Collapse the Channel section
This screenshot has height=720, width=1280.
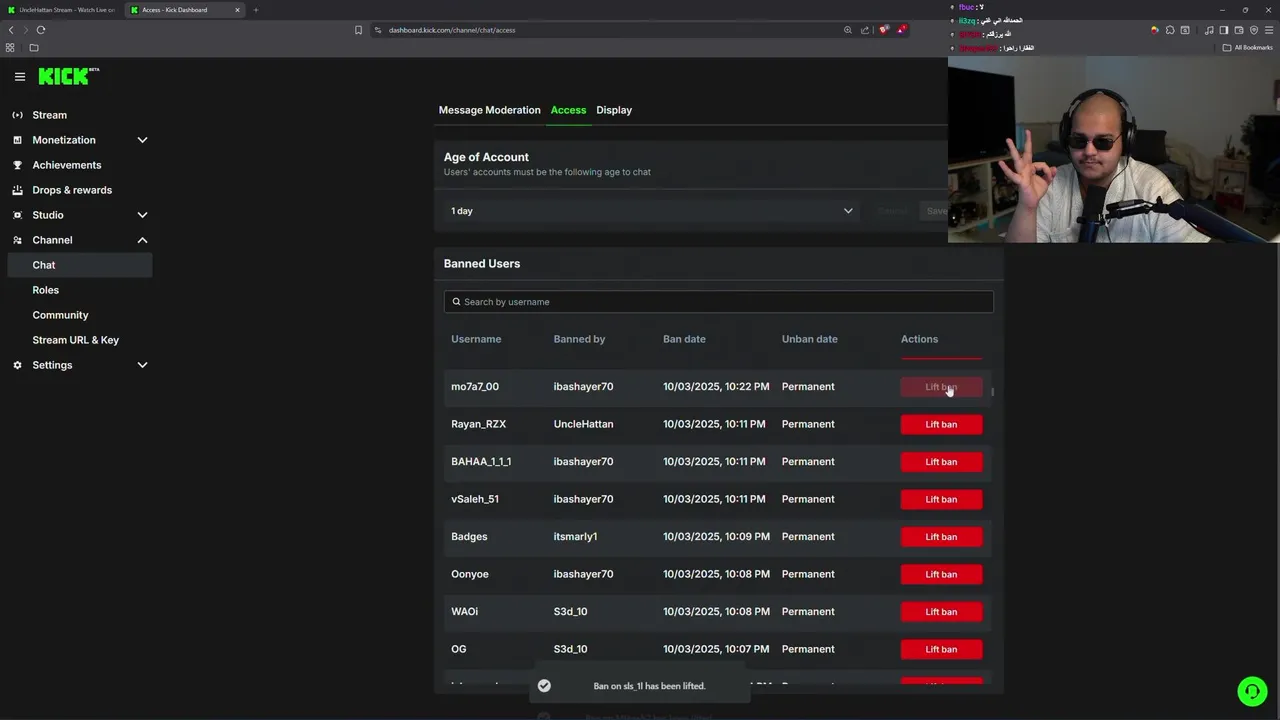[142, 240]
